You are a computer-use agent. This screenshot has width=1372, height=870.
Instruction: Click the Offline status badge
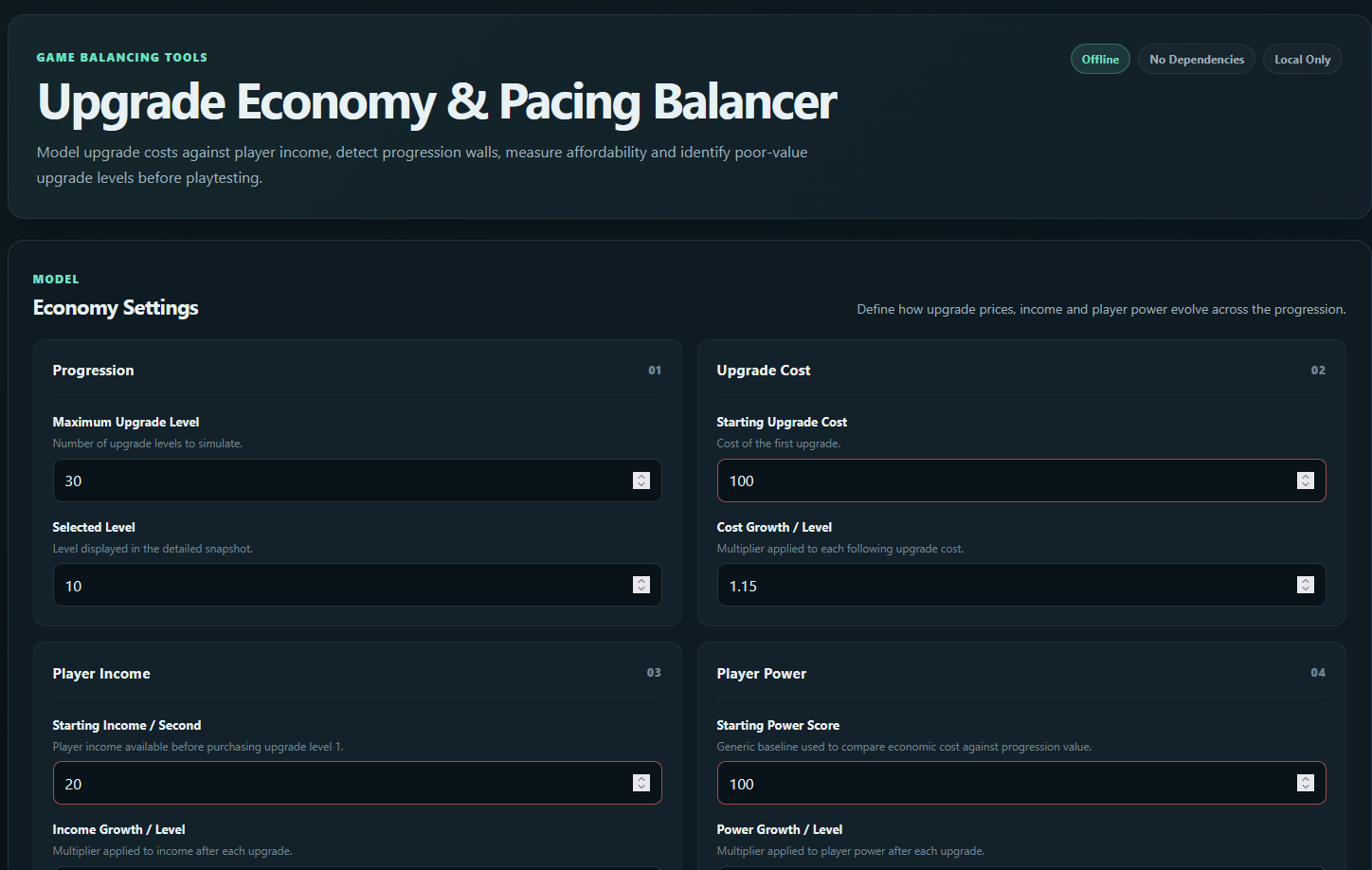[x=1100, y=59]
